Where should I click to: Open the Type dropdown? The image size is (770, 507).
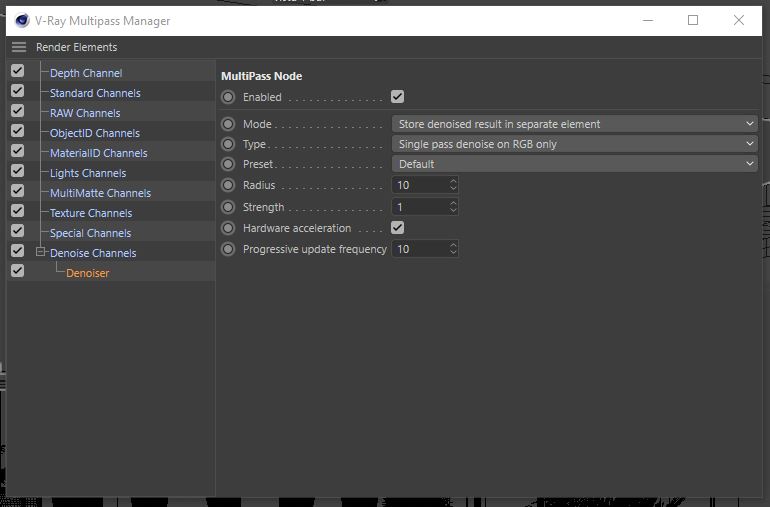575,144
